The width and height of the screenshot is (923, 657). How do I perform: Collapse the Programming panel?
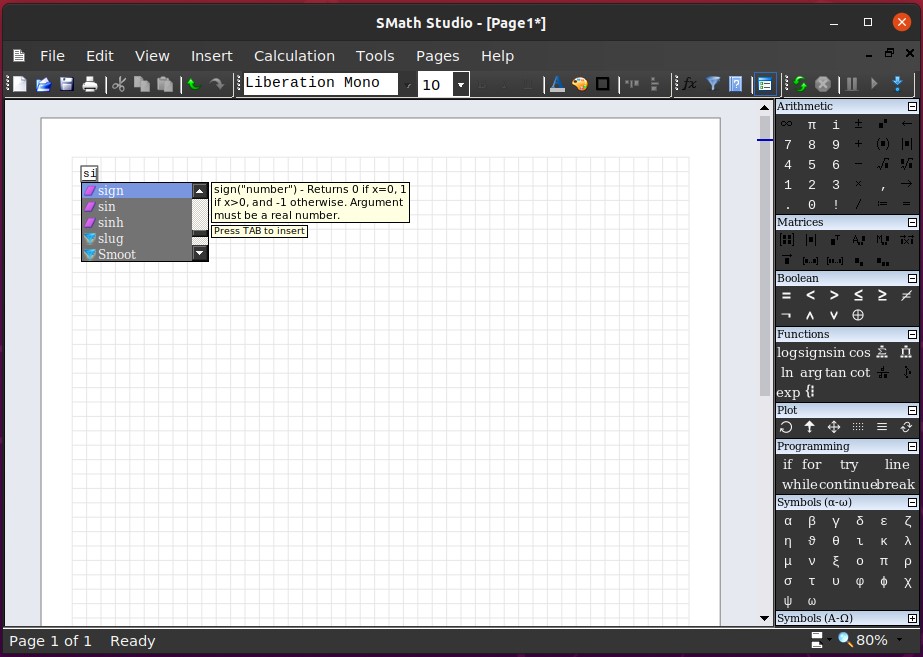point(912,447)
